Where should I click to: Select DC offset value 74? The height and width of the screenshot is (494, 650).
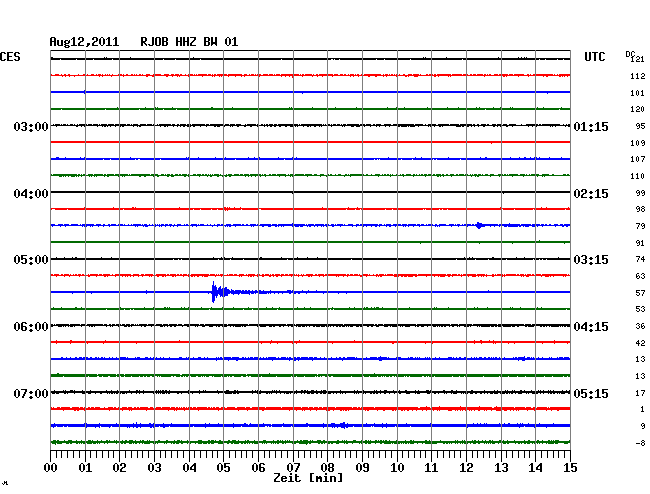(x=640, y=259)
